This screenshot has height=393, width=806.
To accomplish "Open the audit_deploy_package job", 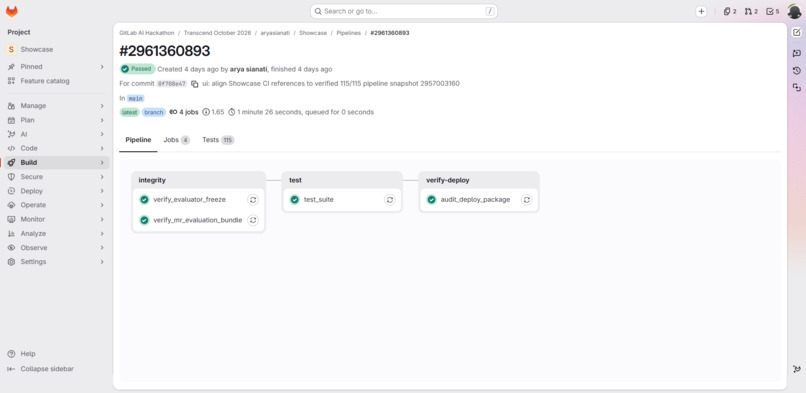I will click(x=475, y=199).
